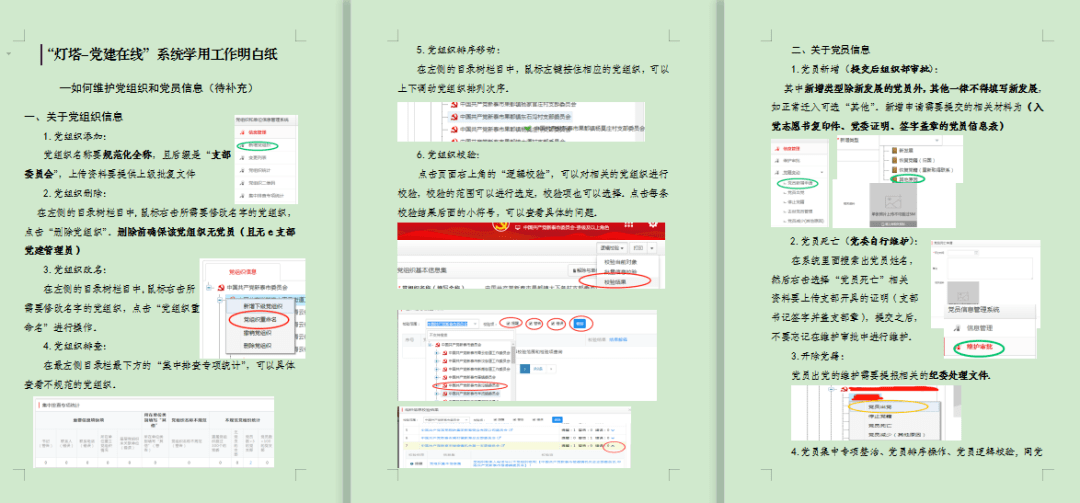Click the bold text '党志愿书复印件、党委证明'
This screenshot has width=1080, height=503.
829,127
